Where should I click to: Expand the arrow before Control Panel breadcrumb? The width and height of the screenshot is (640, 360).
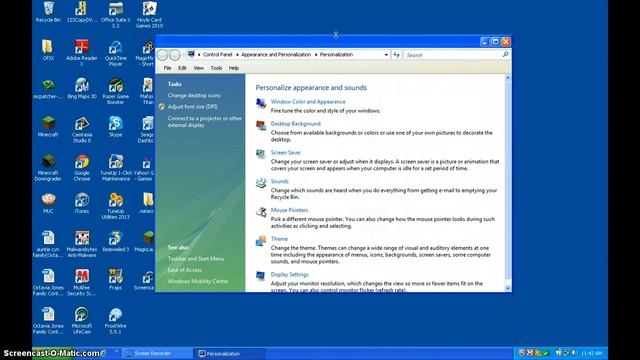[x=199, y=54]
